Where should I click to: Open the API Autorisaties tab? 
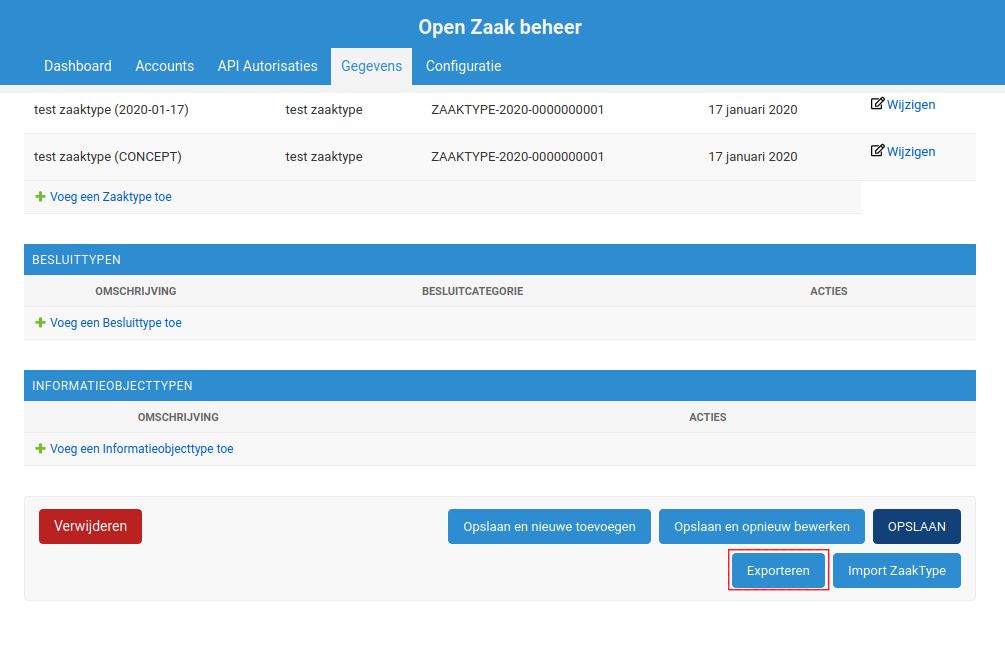click(267, 66)
